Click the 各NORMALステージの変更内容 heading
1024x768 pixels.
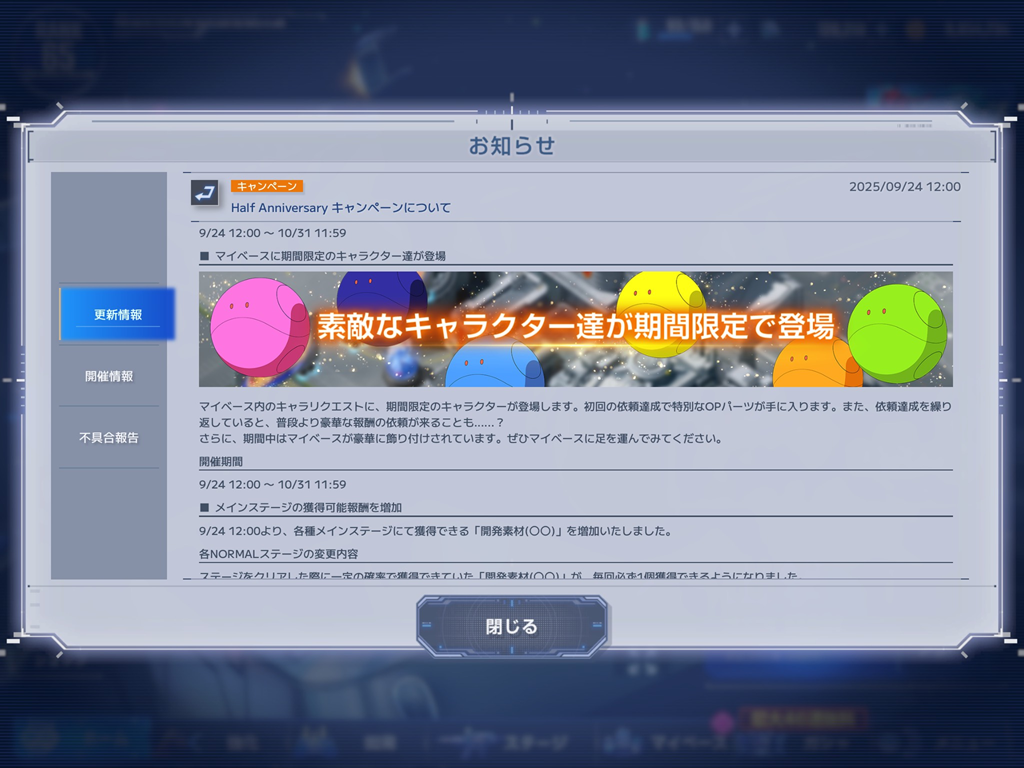tap(278, 553)
